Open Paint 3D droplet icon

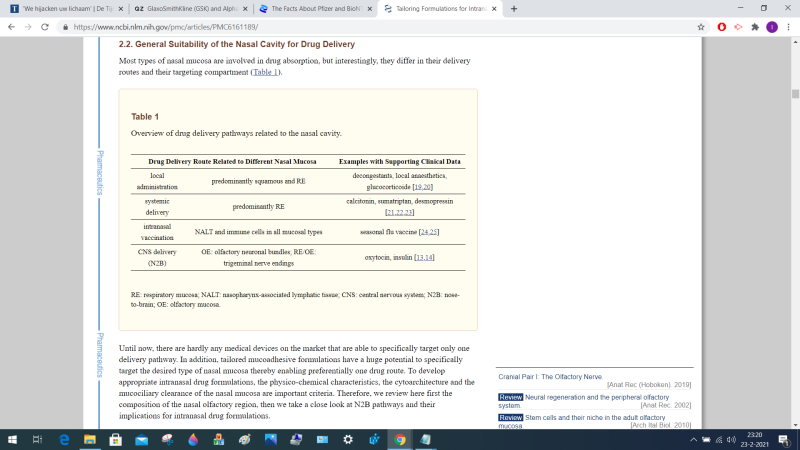[x=193, y=439]
